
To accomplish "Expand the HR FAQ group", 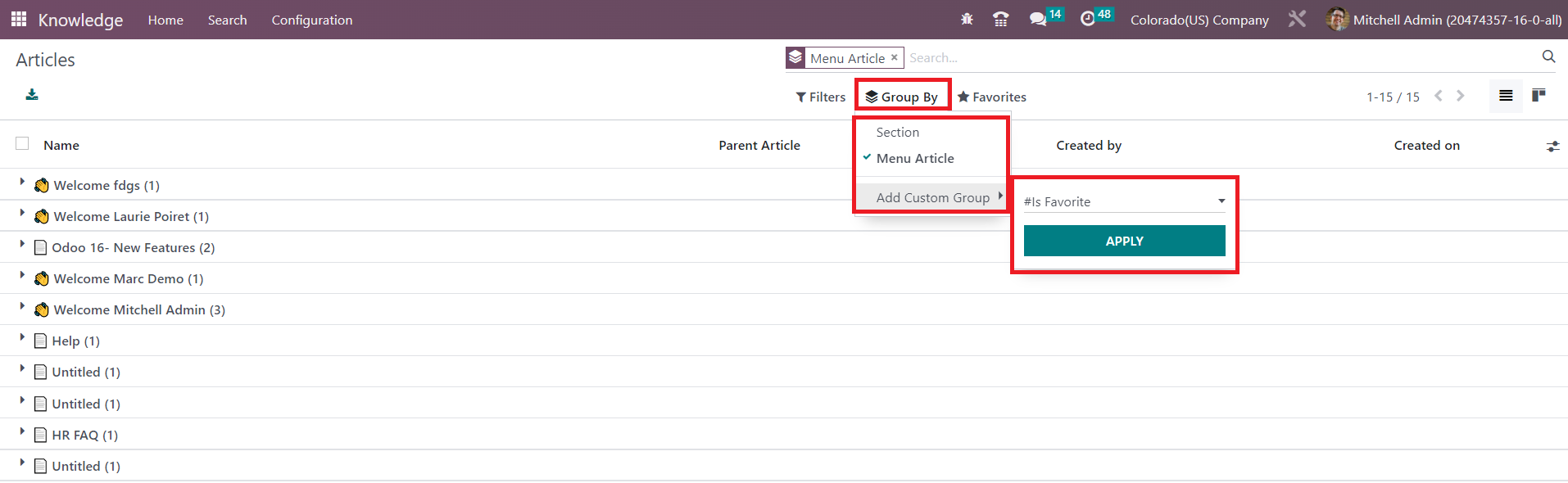I will [x=22, y=432].
